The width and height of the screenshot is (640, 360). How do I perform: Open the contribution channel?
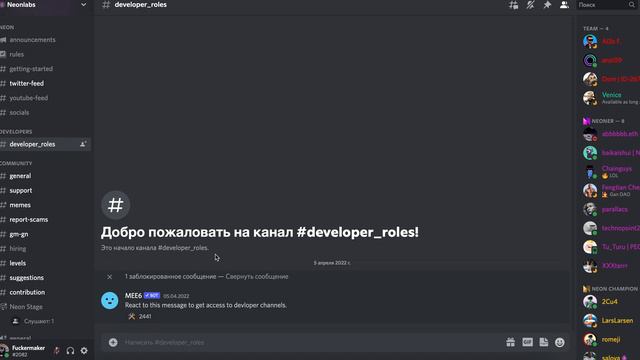27,292
